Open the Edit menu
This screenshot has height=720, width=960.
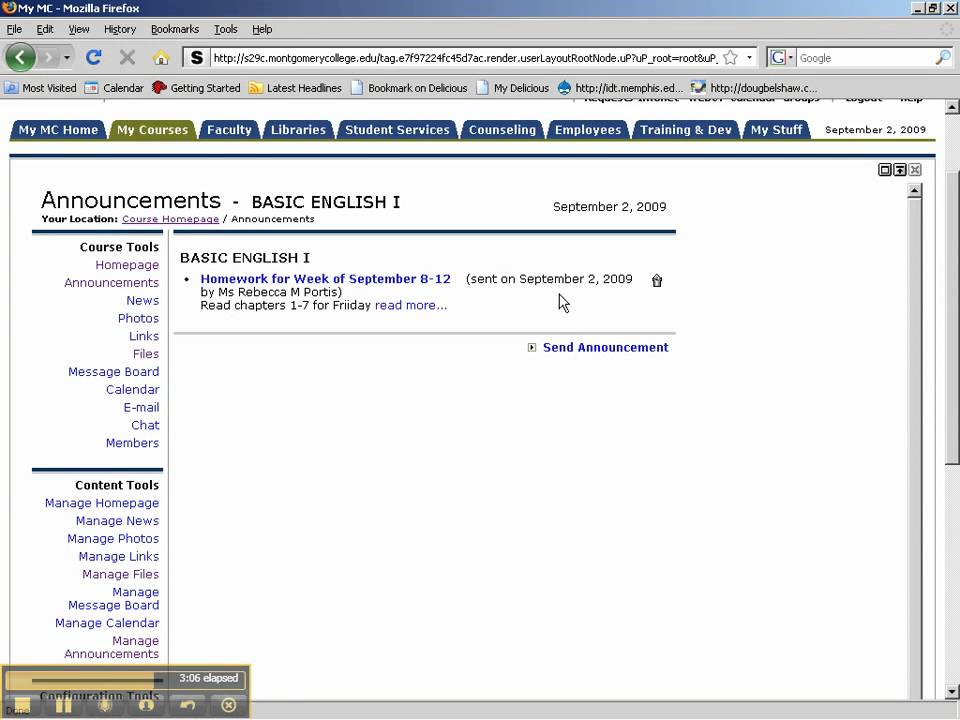[45, 29]
